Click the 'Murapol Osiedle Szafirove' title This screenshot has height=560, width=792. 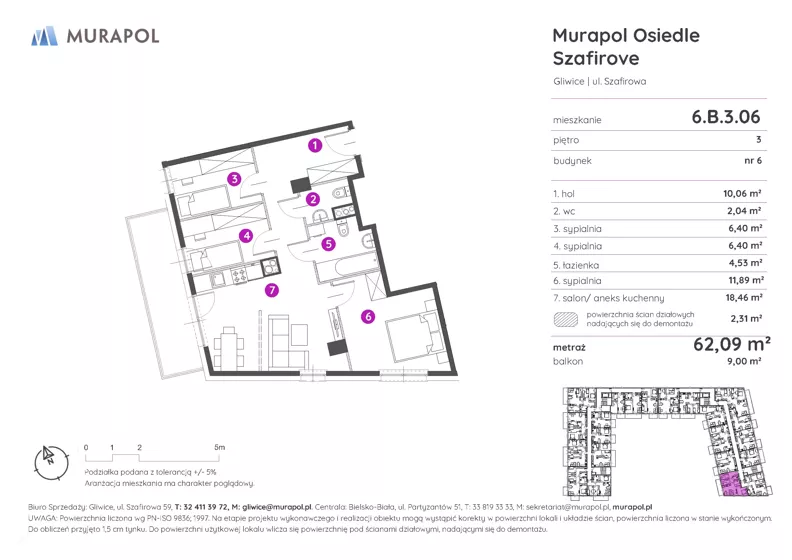626,47
